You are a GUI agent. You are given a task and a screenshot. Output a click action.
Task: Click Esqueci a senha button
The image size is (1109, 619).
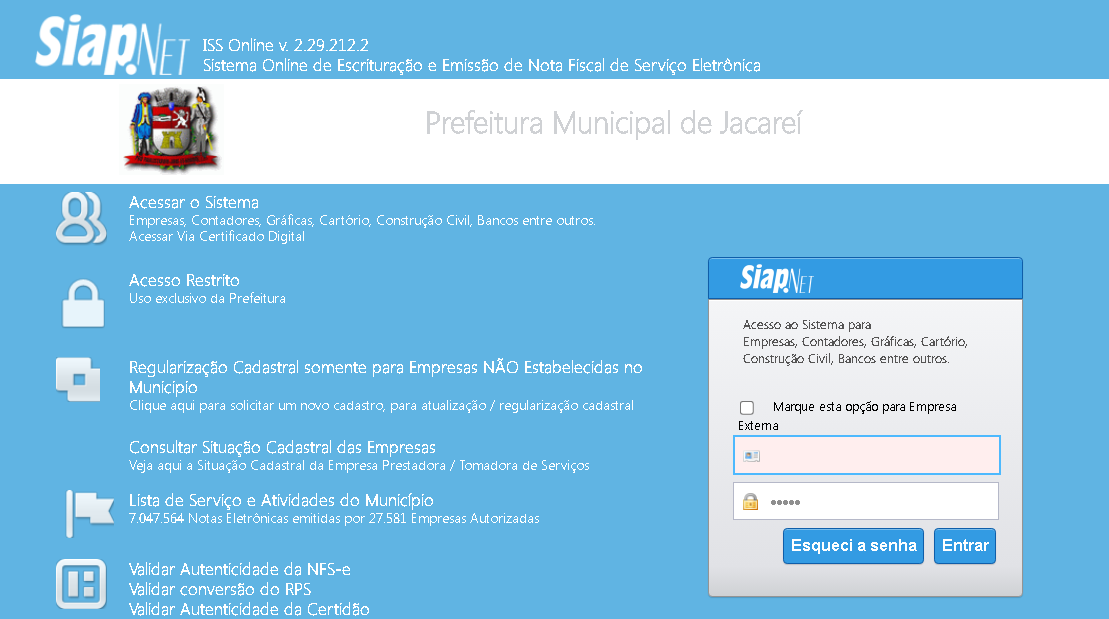point(854,545)
